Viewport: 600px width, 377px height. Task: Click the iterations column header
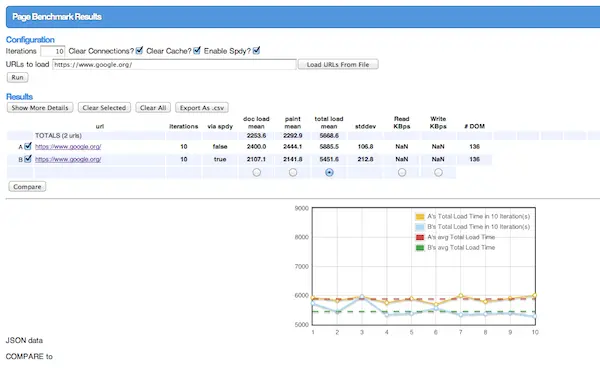coord(184,126)
